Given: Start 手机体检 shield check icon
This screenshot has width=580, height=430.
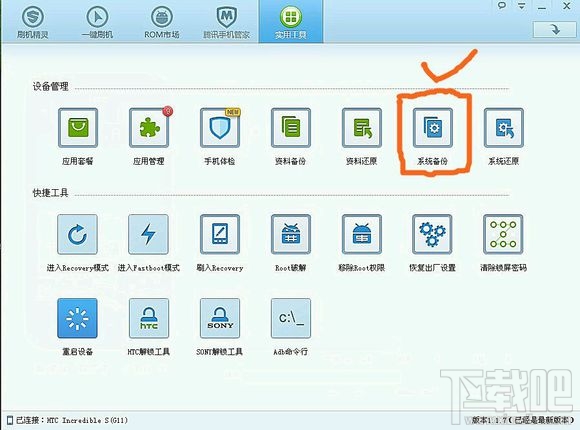Looking at the screenshot, I should [220, 128].
